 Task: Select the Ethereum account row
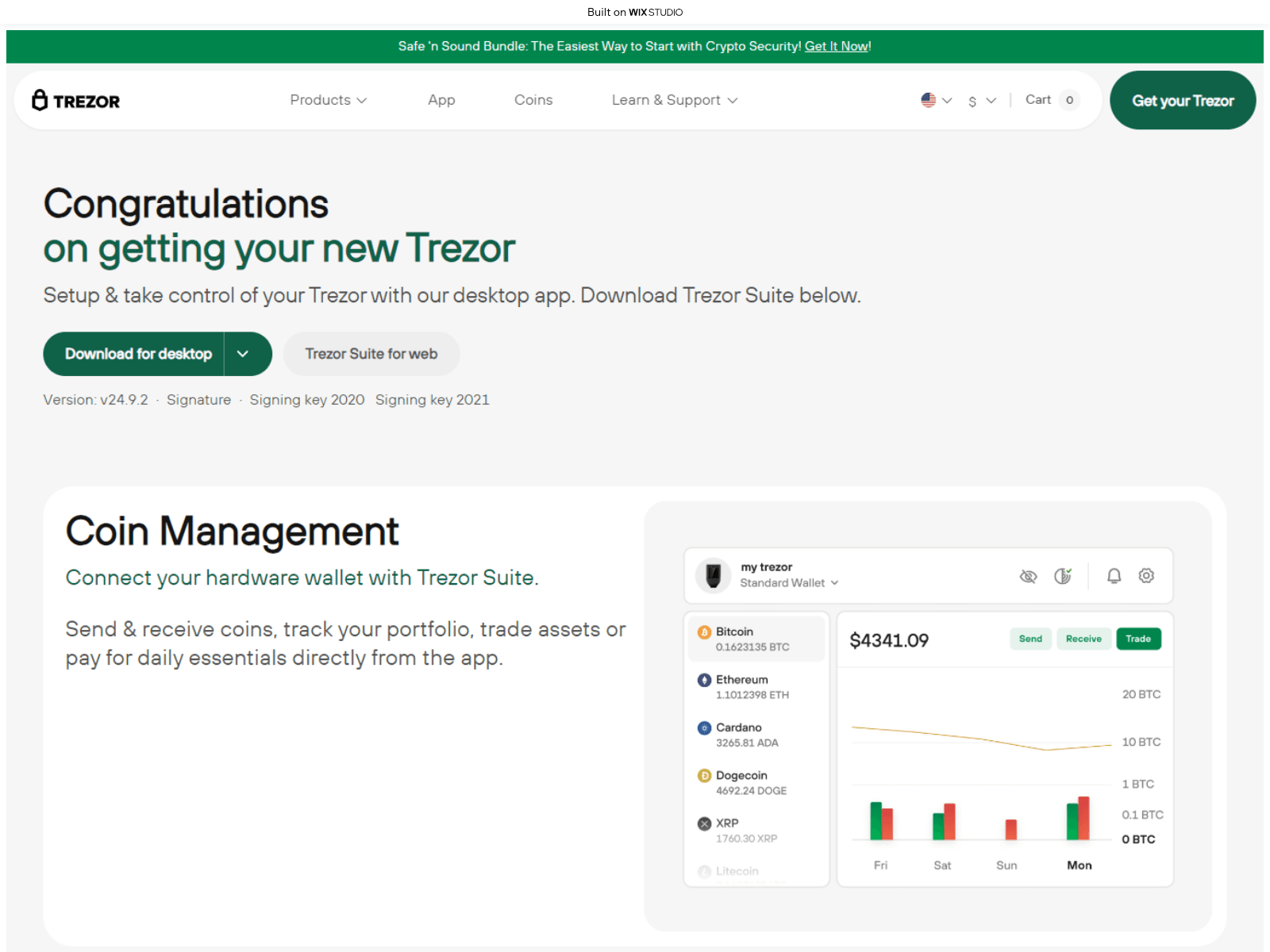coord(756,687)
